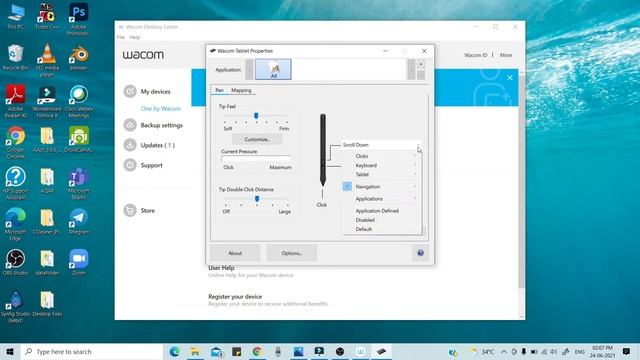
Task: Click the Customize... button under Tip Feel
Action: tap(257, 139)
